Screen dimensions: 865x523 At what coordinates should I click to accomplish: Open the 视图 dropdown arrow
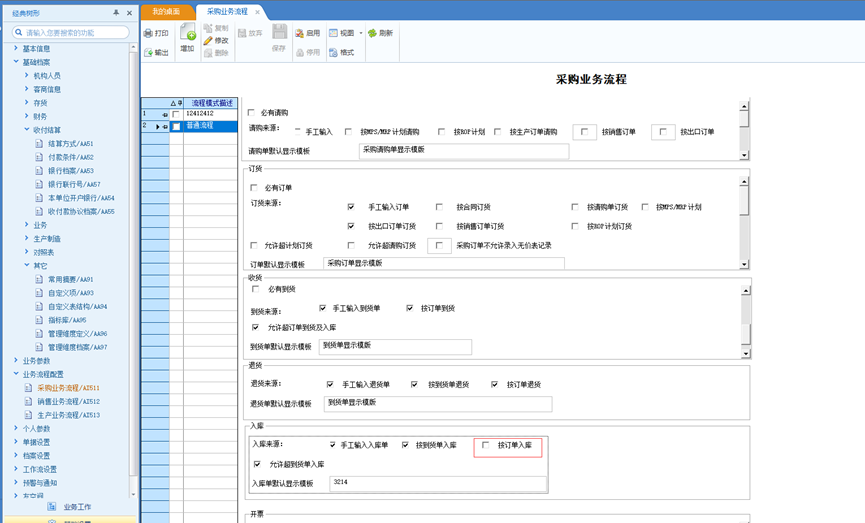(x=361, y=33)
